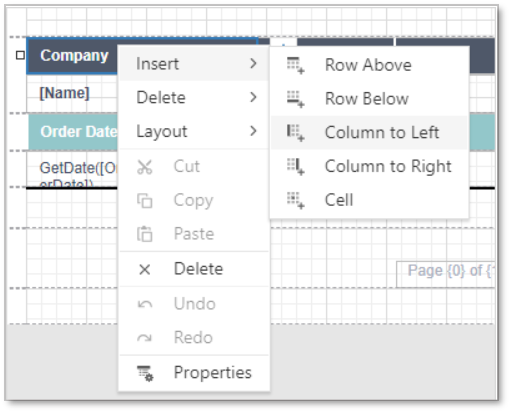510x412 pixels.
Task: Expand the Insert submenu arrow
Action: pyautogui.click(x=253, y=63)
